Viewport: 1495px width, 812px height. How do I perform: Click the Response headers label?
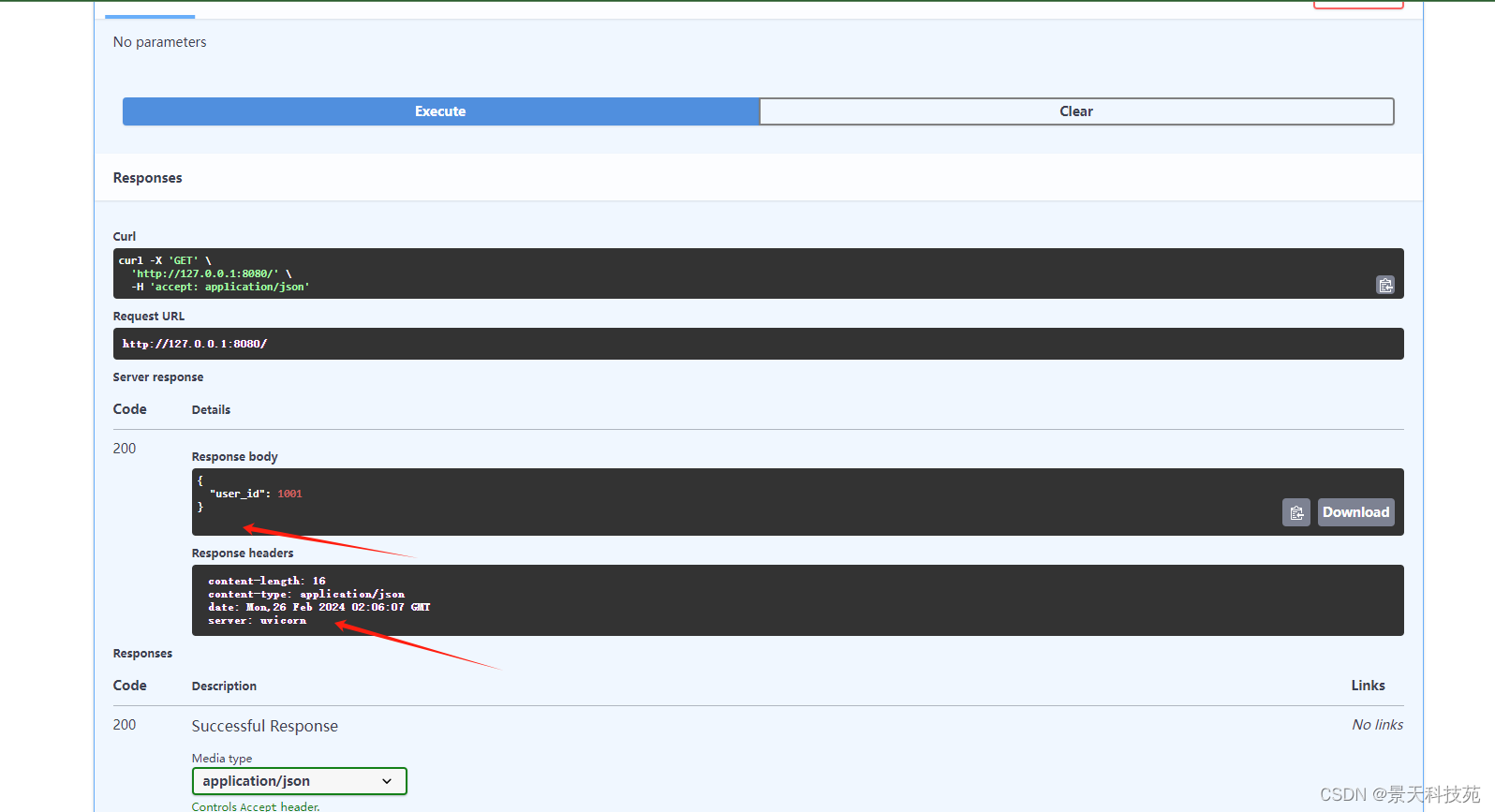point(243,554)
